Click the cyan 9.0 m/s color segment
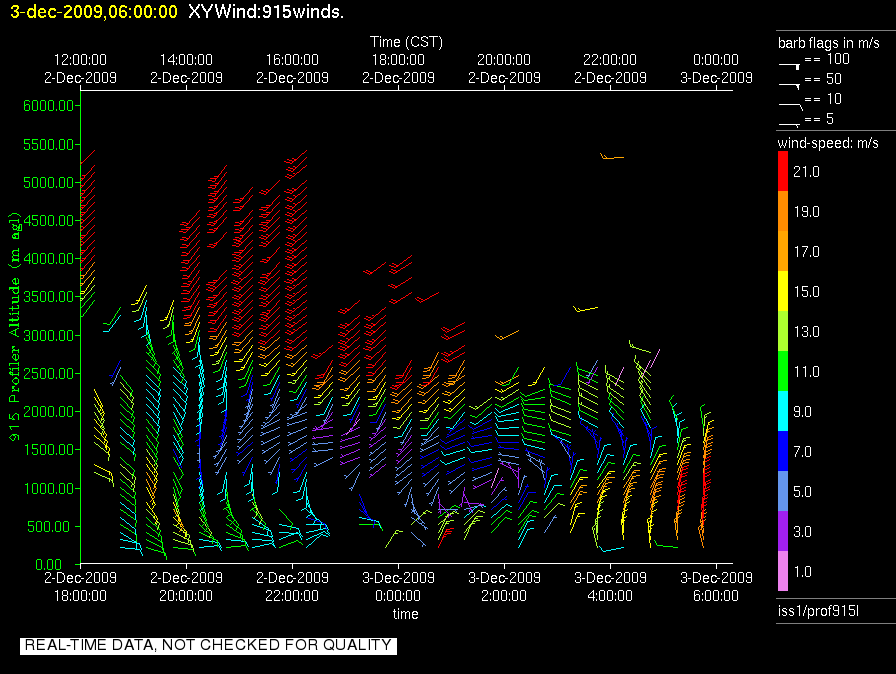 tap(783, 411)
